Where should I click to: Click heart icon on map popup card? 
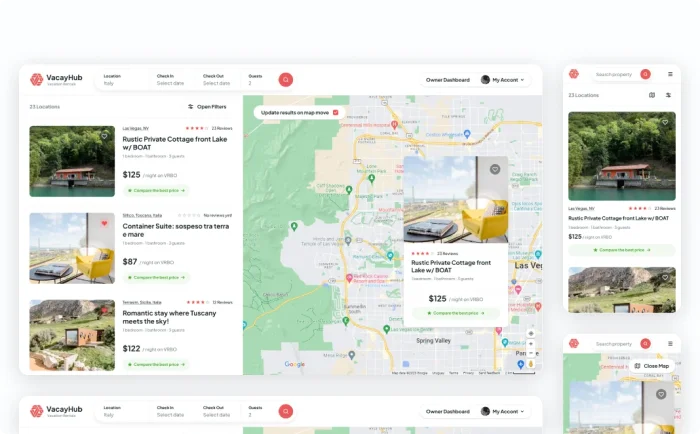494,169
